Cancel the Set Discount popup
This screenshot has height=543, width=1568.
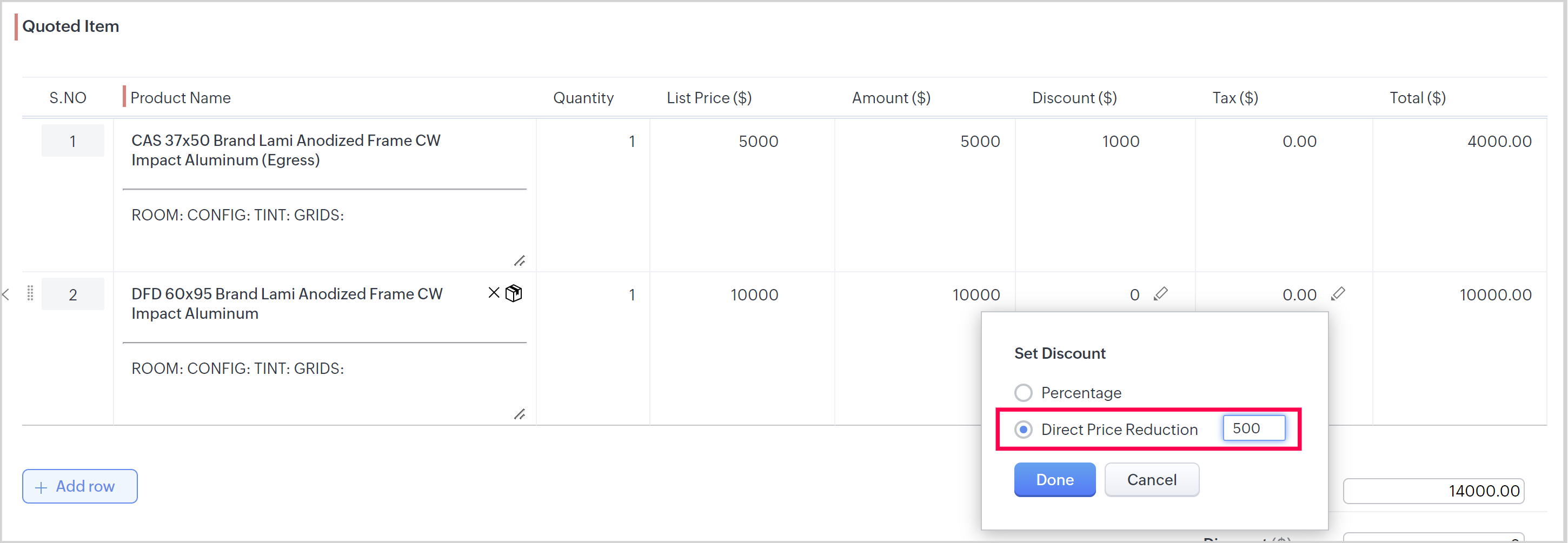pos(1151,480)
